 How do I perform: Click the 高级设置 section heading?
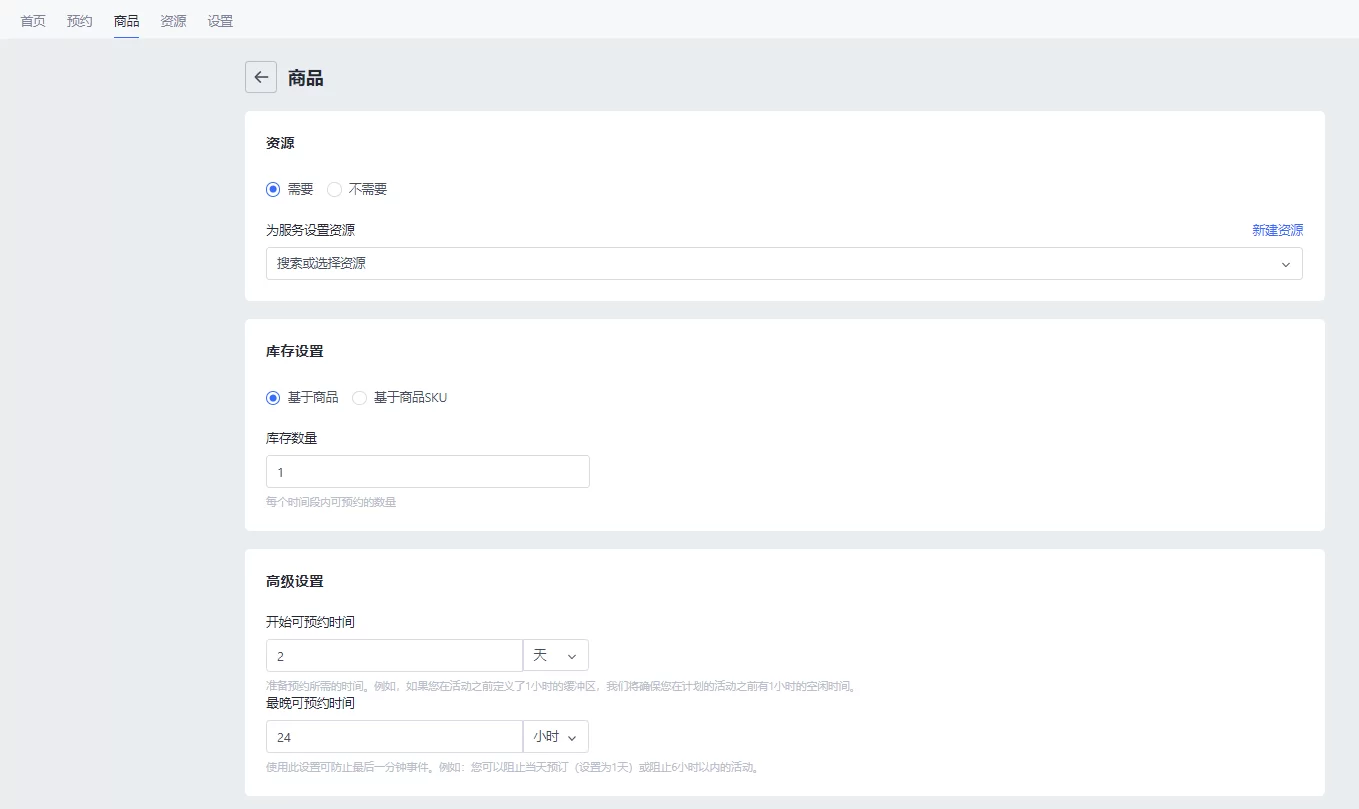pyautogui.click(x=295, y=581)
